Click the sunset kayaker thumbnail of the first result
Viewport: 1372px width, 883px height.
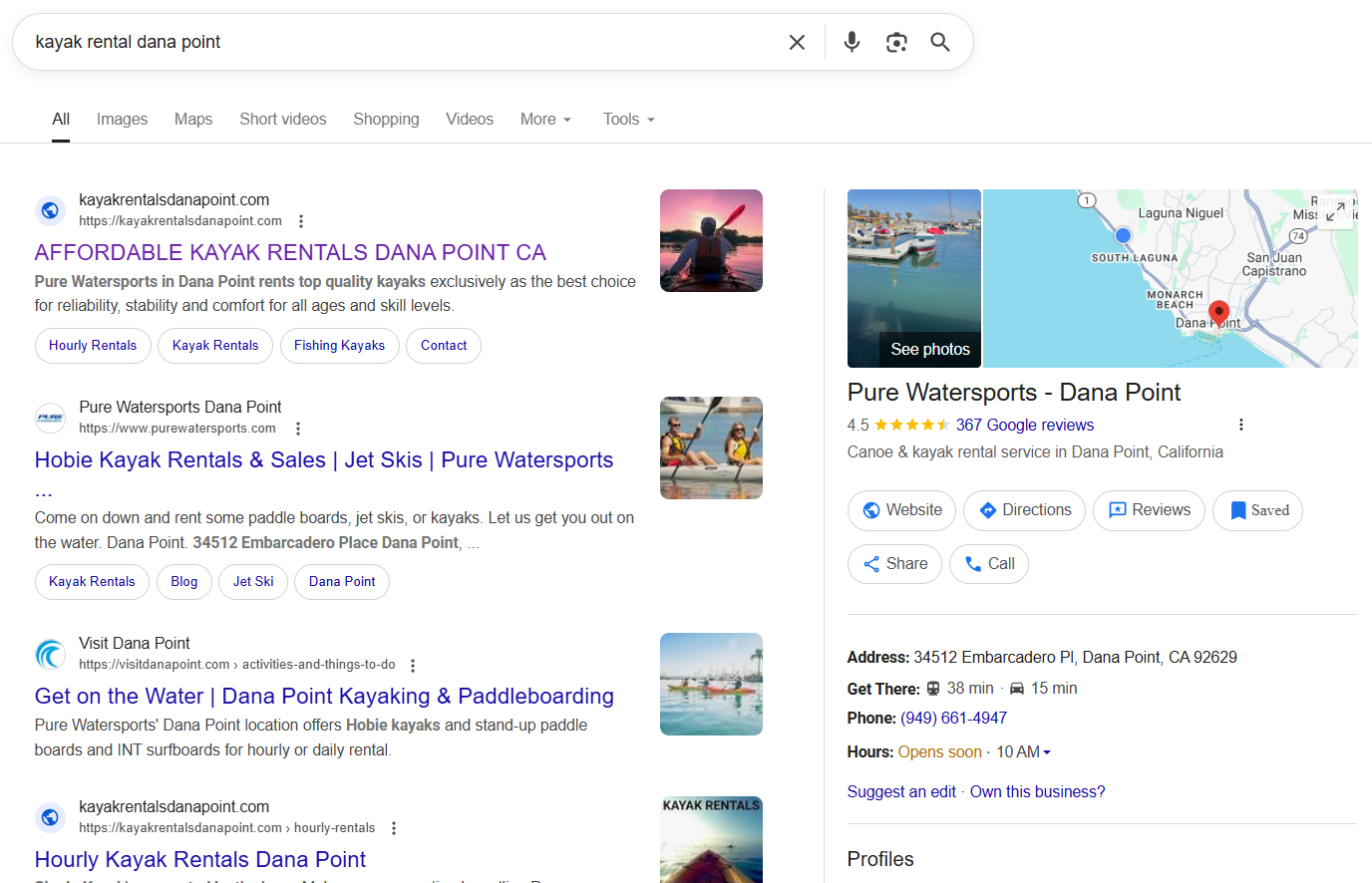[711, 240]
